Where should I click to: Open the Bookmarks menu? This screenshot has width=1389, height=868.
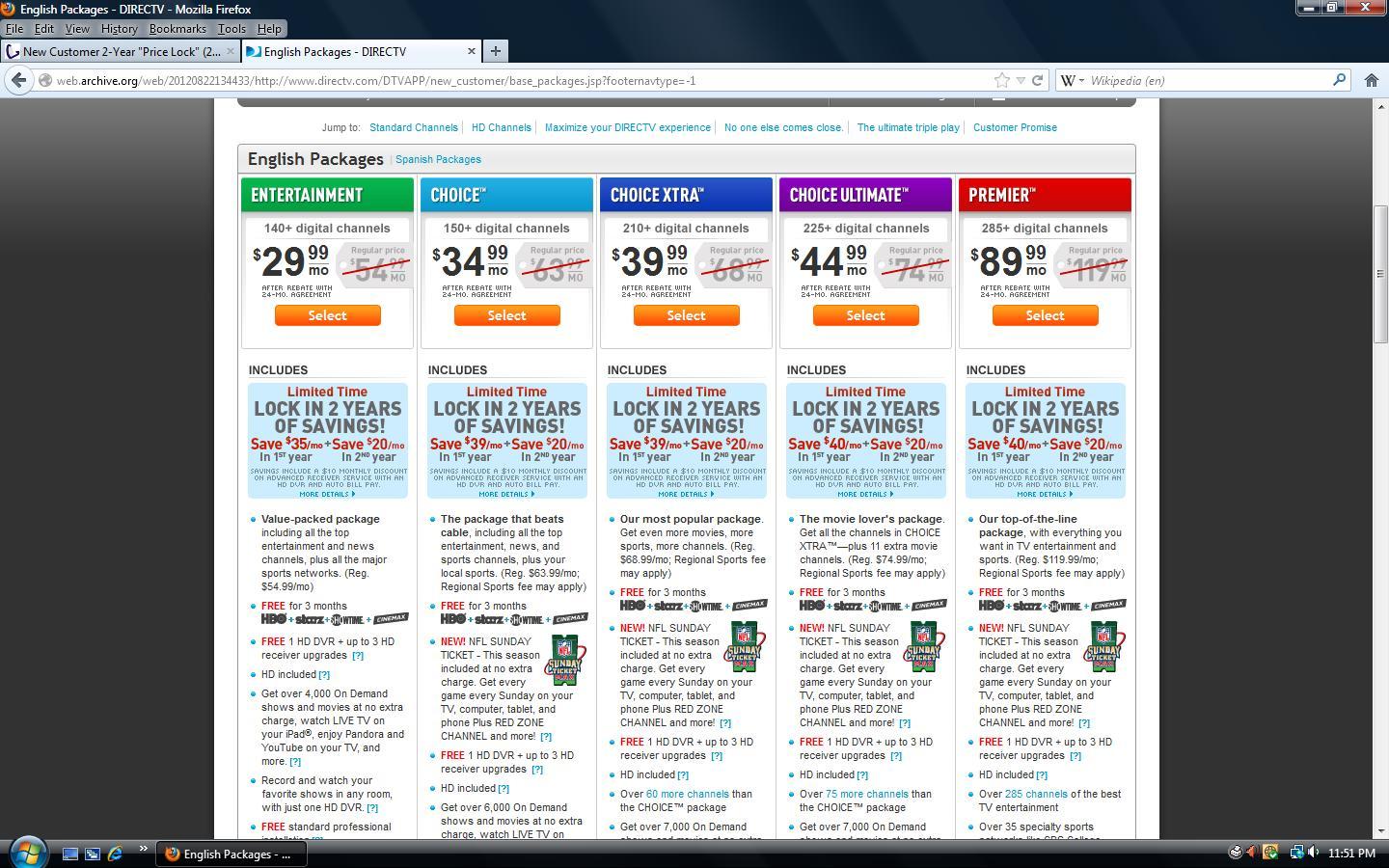177,29
